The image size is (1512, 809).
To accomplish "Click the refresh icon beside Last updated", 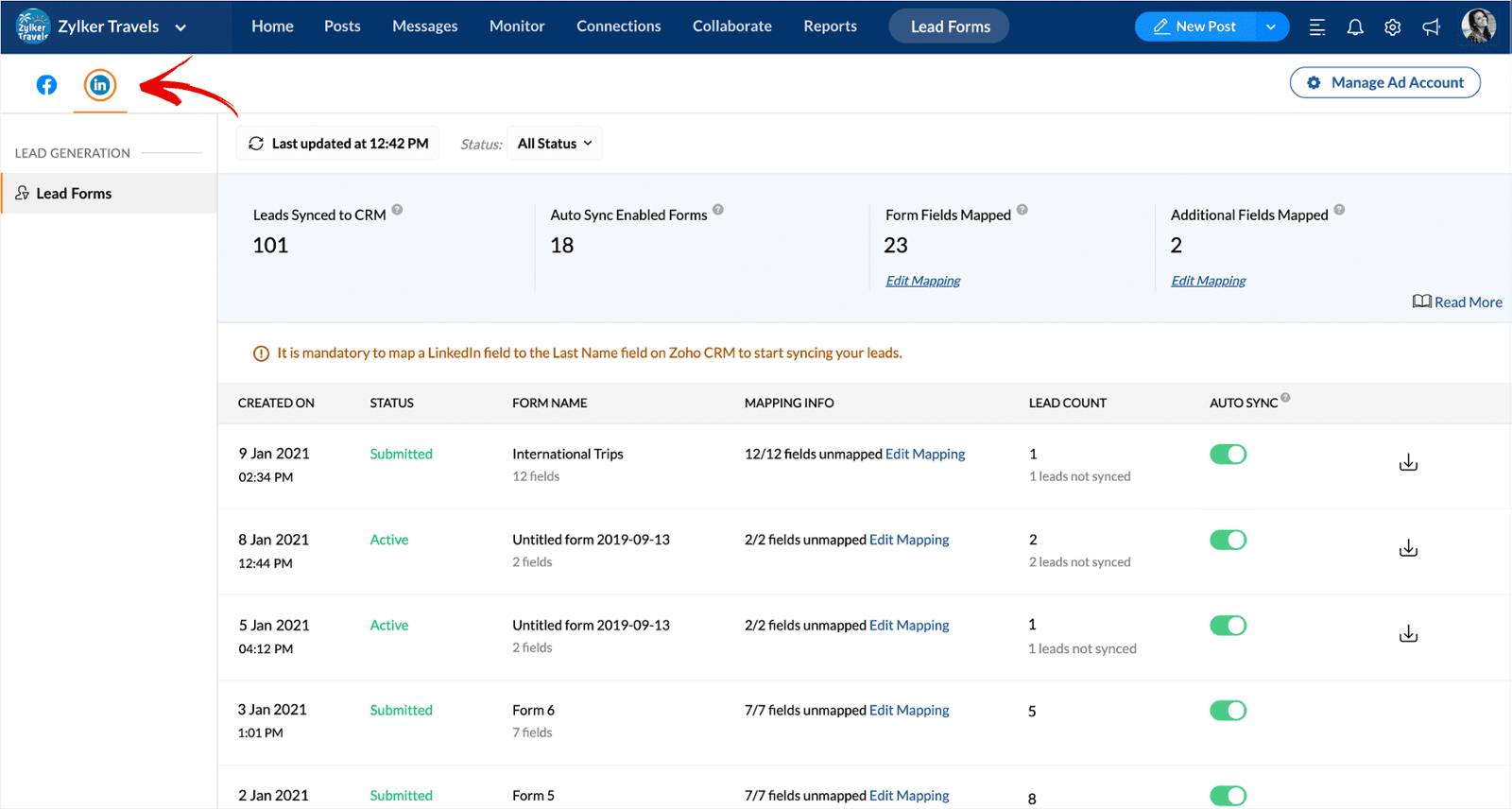I will point(256,144).
